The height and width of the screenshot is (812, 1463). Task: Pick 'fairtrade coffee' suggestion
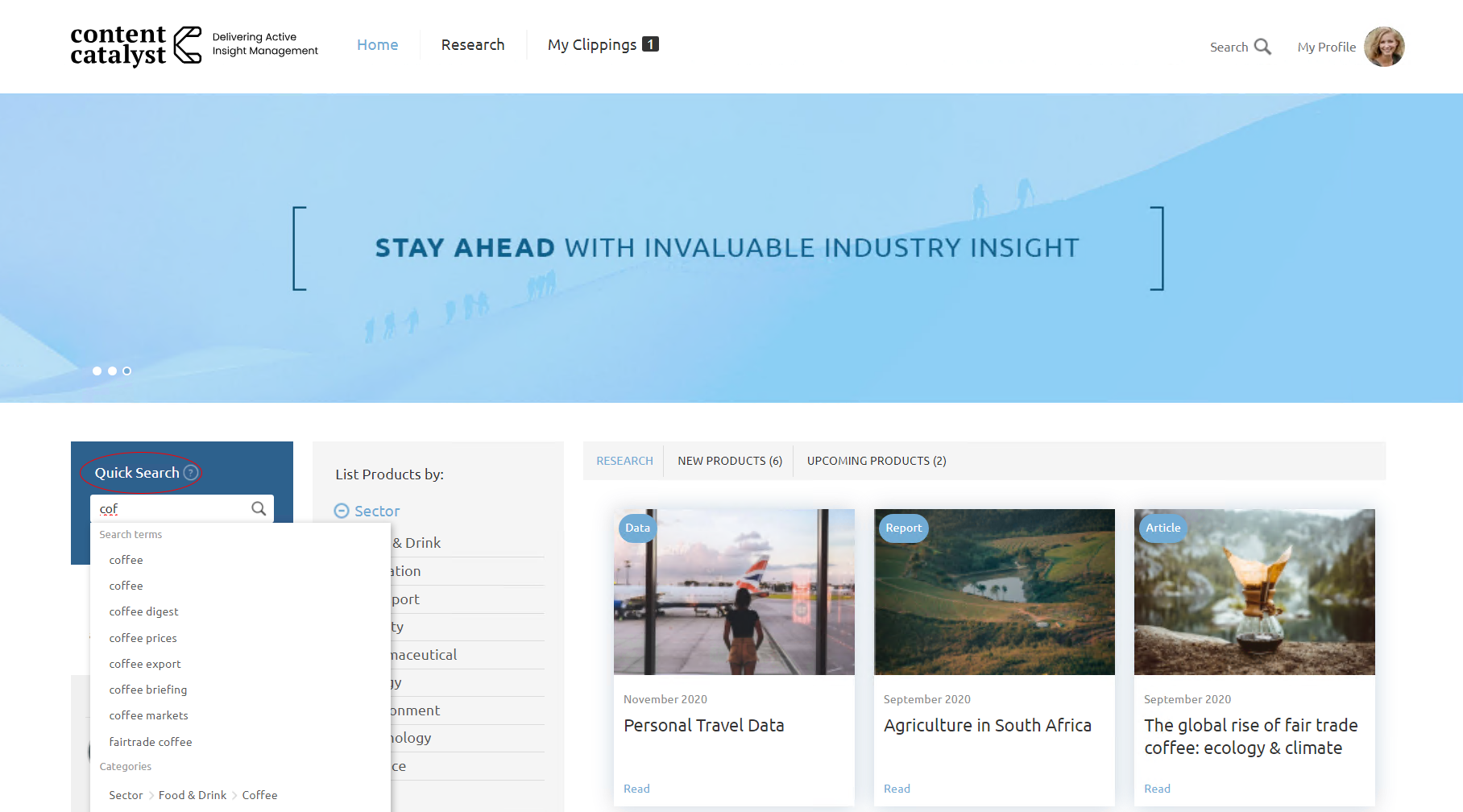151,742
